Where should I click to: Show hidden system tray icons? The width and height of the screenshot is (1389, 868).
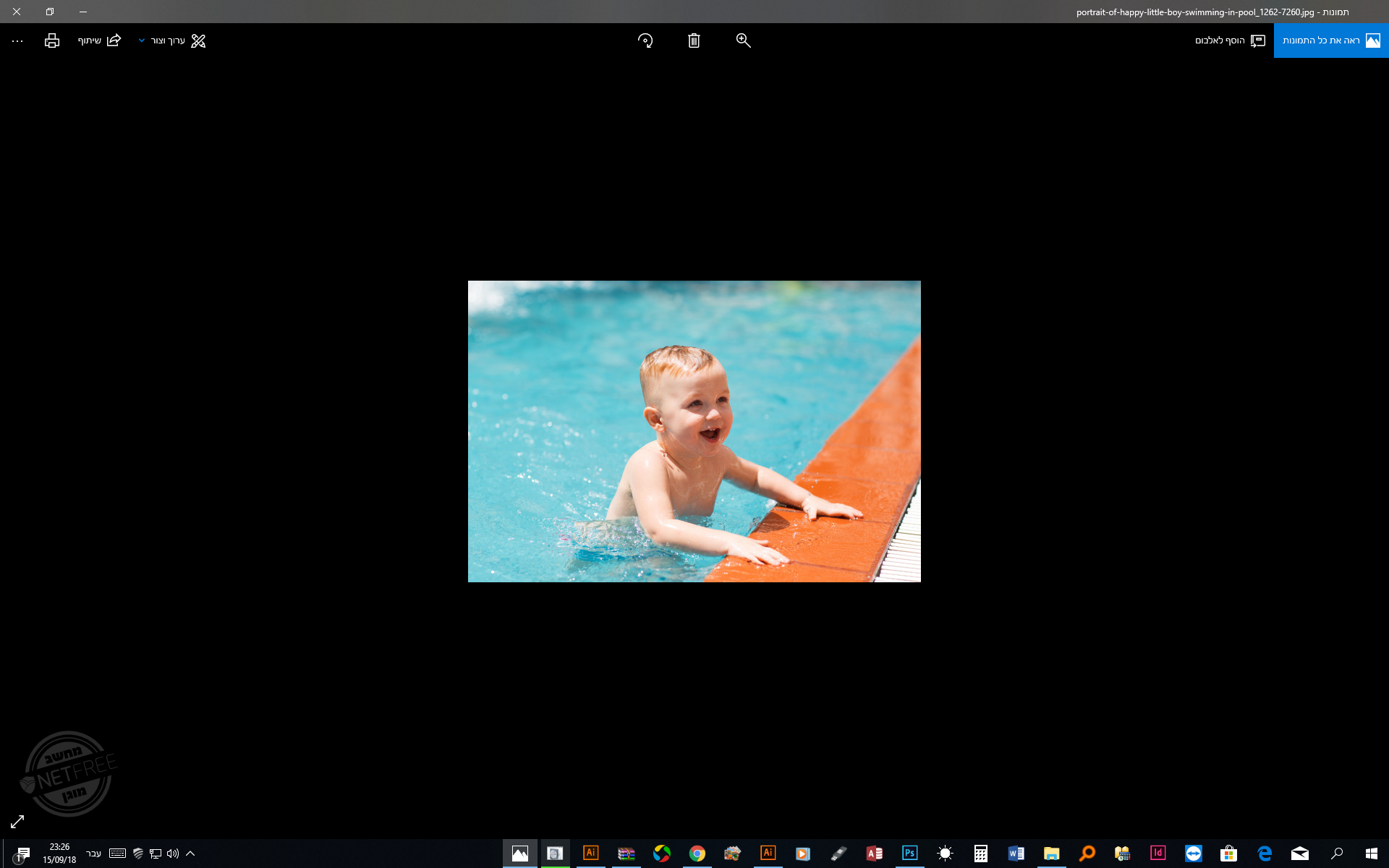pyautogui.click(x=190, y=854)
